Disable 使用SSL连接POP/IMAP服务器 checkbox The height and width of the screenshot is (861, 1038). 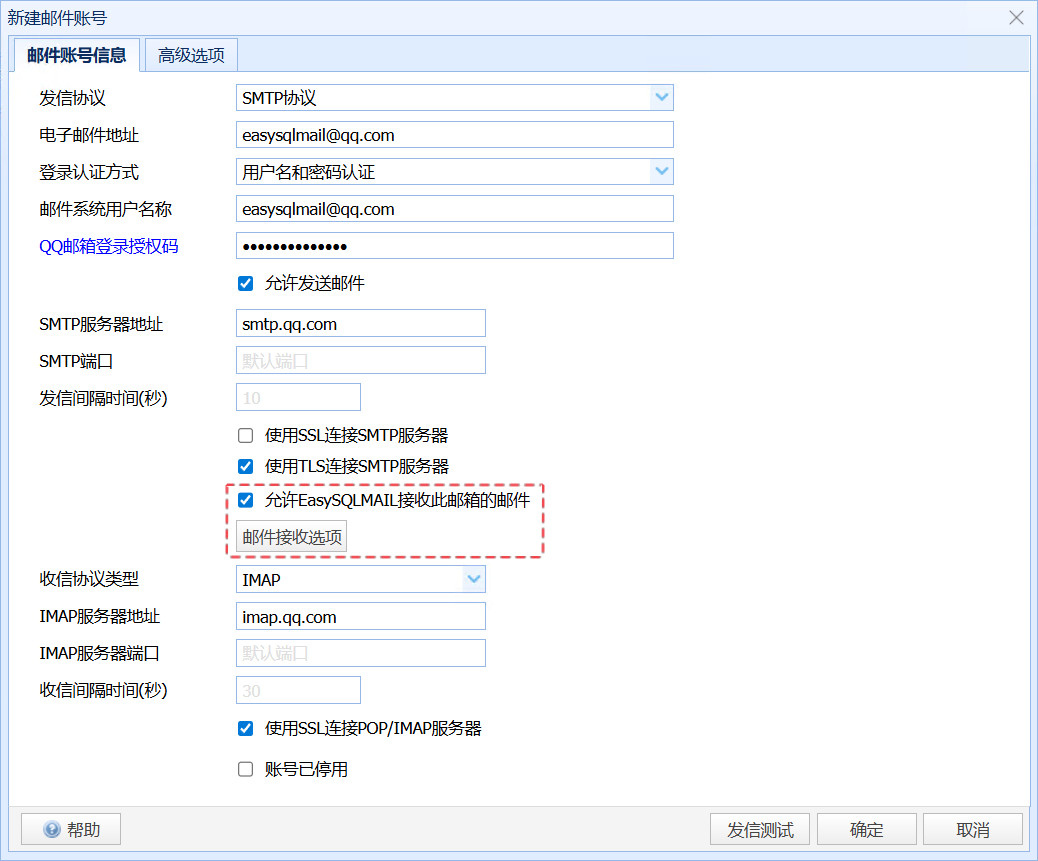click(245, 728)
